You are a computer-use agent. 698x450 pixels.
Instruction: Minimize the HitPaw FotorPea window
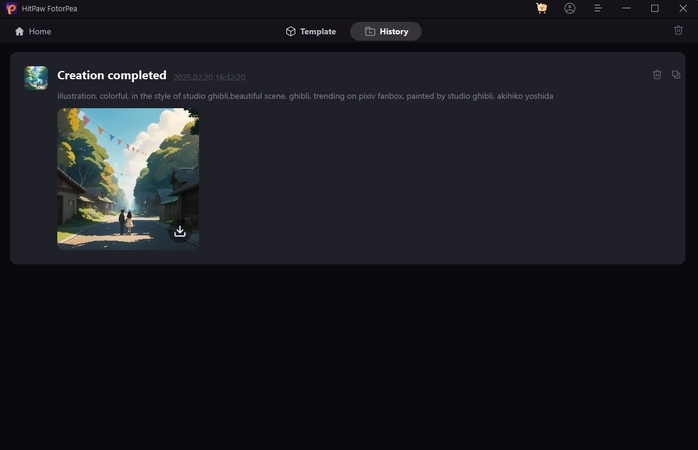[626, 8]
